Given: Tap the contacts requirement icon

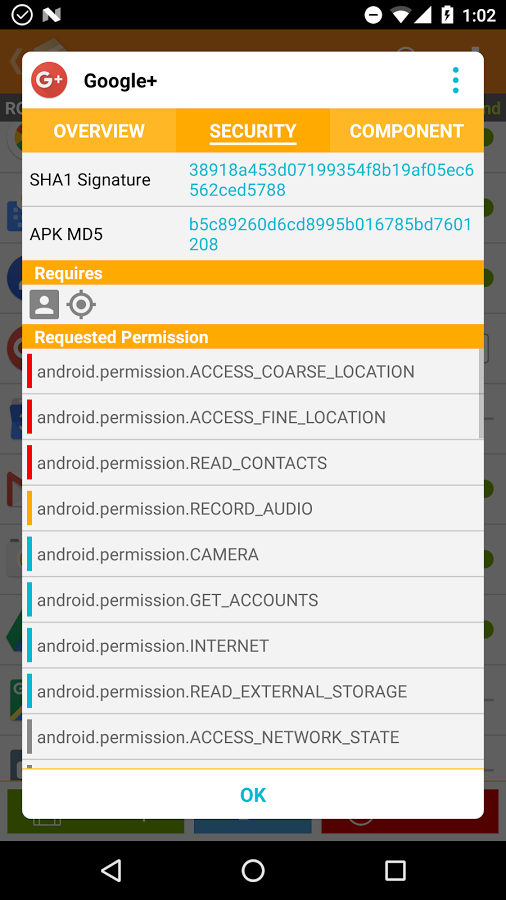Looking at the screenshot, I should point(44,304).
